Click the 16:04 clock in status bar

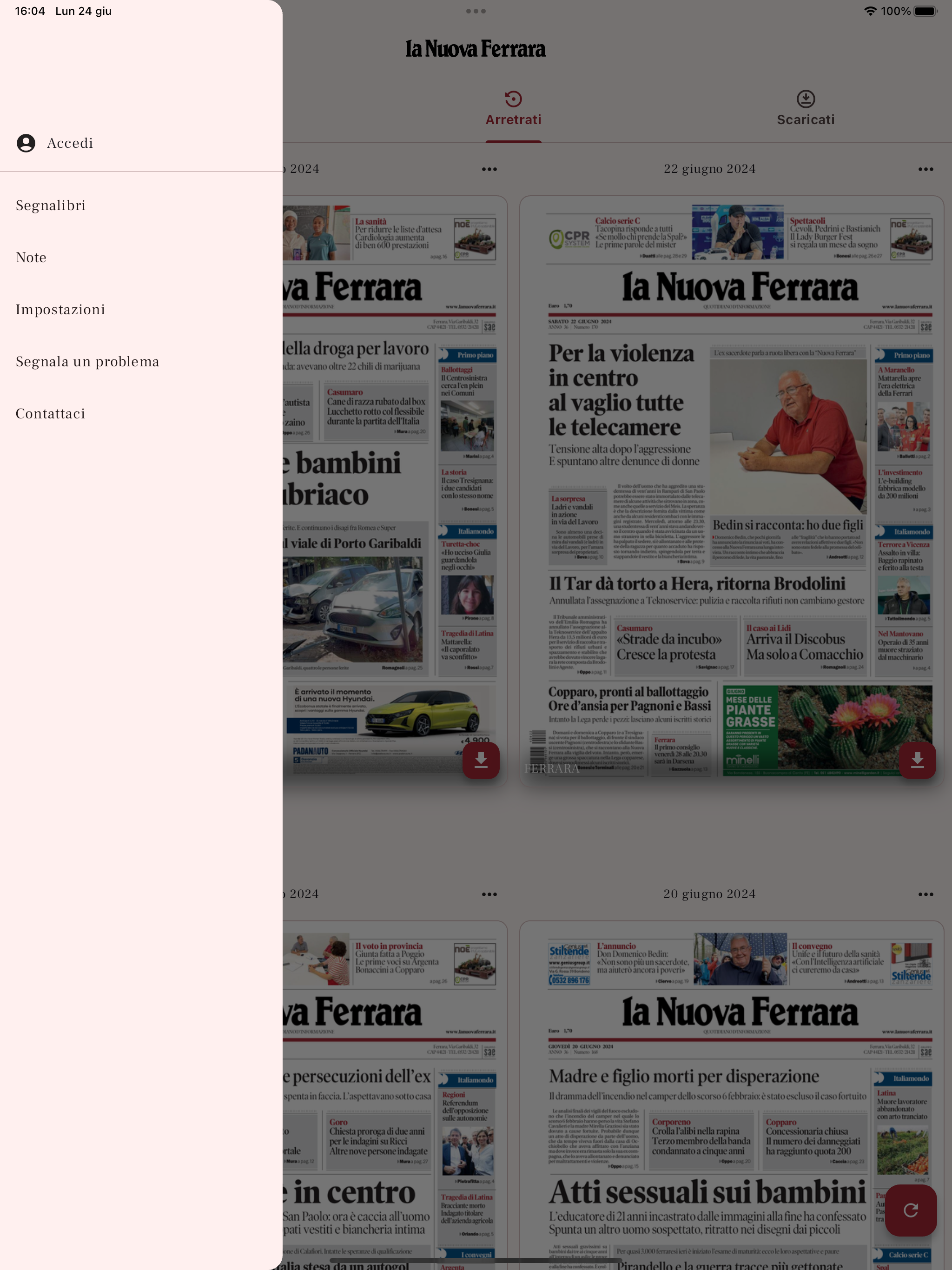tap(30, 11)
